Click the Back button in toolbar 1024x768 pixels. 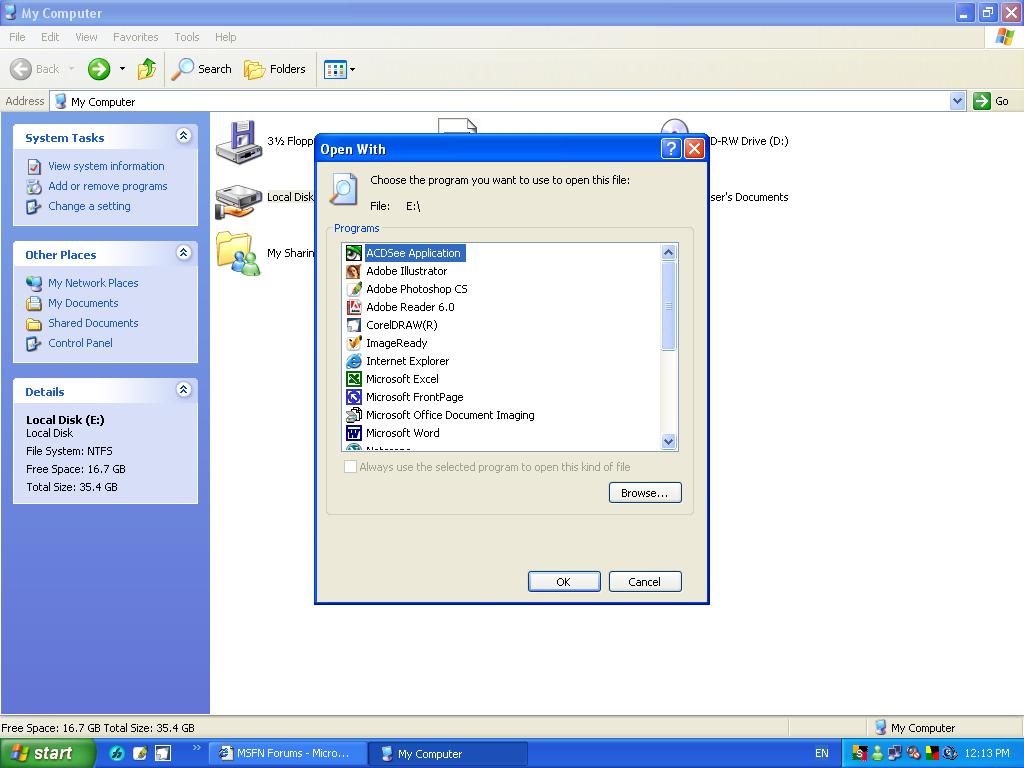[x=35, y=69]
